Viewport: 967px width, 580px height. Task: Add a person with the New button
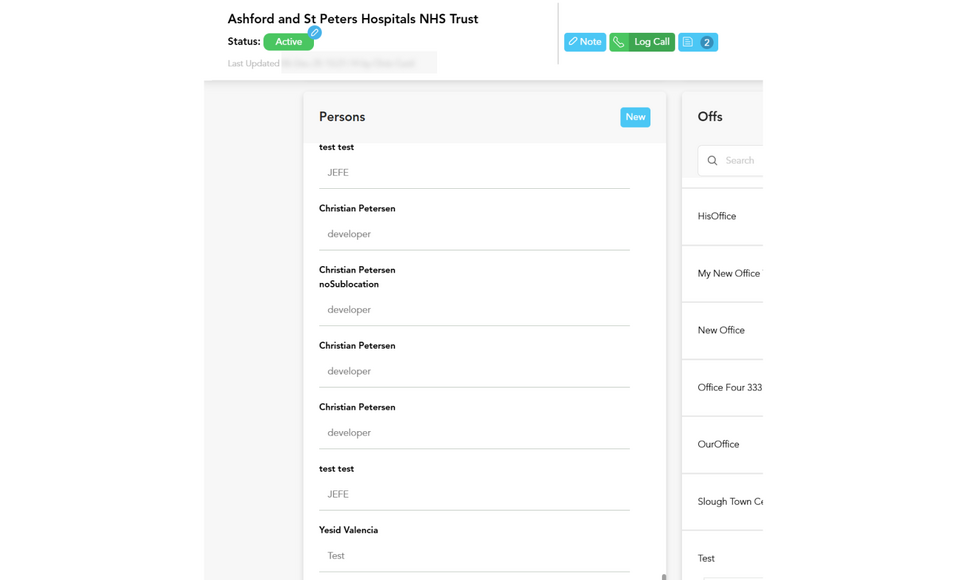(x=635, y=117)
